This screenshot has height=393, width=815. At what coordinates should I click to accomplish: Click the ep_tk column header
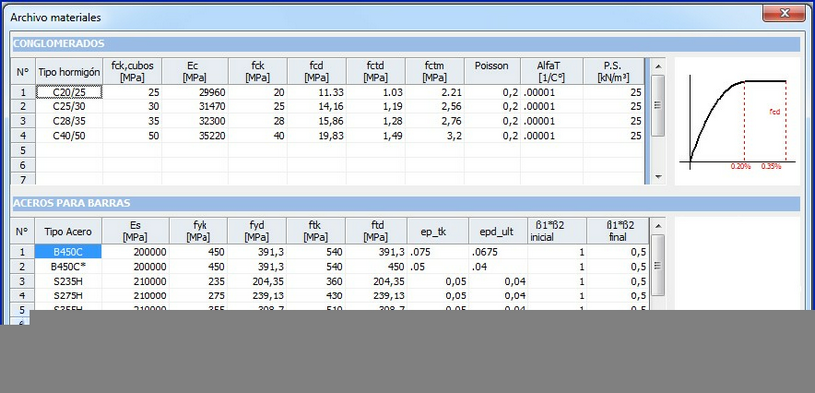[438, 231]
